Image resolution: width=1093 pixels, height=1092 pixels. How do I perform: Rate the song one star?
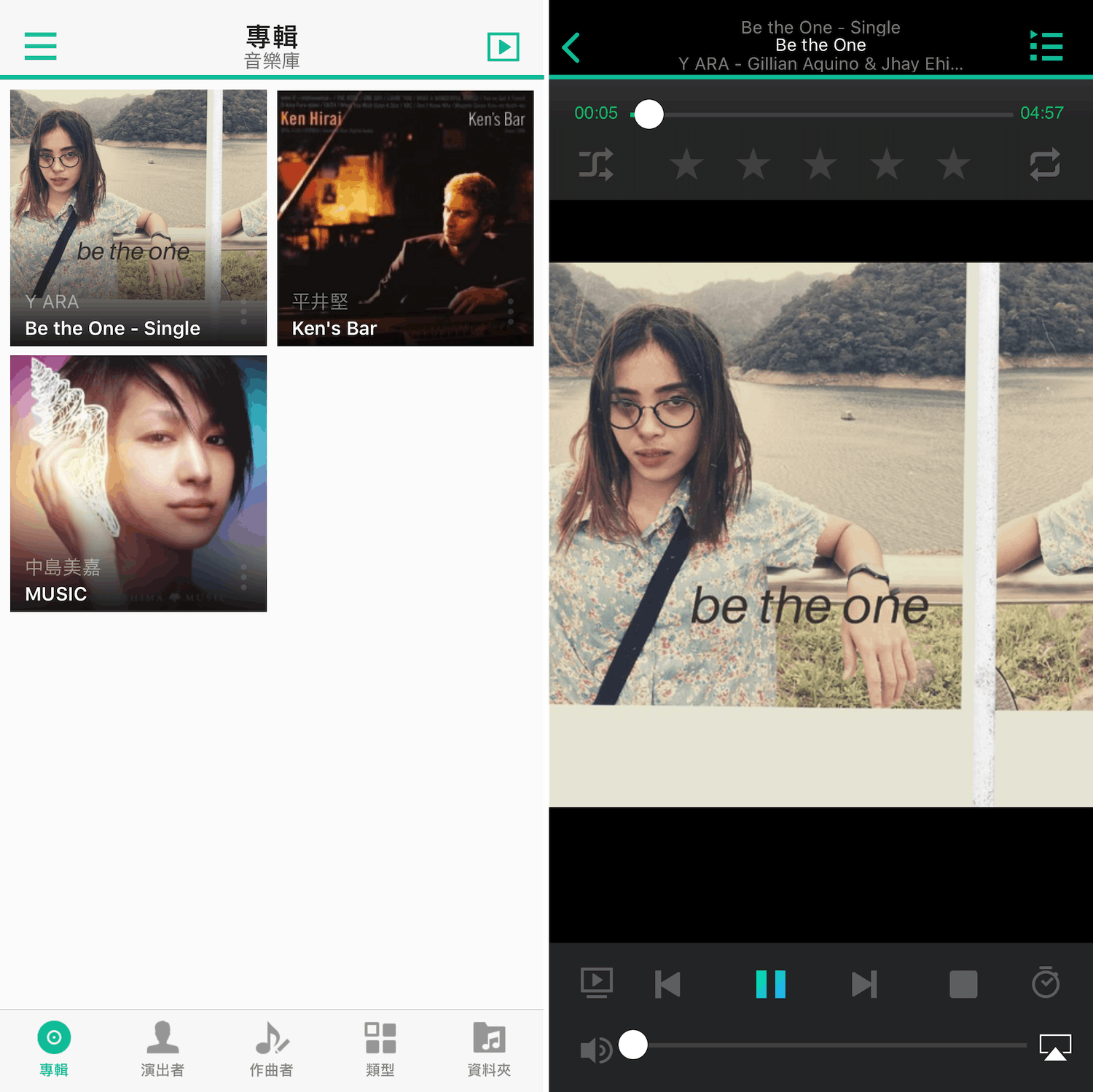(686, 164)
